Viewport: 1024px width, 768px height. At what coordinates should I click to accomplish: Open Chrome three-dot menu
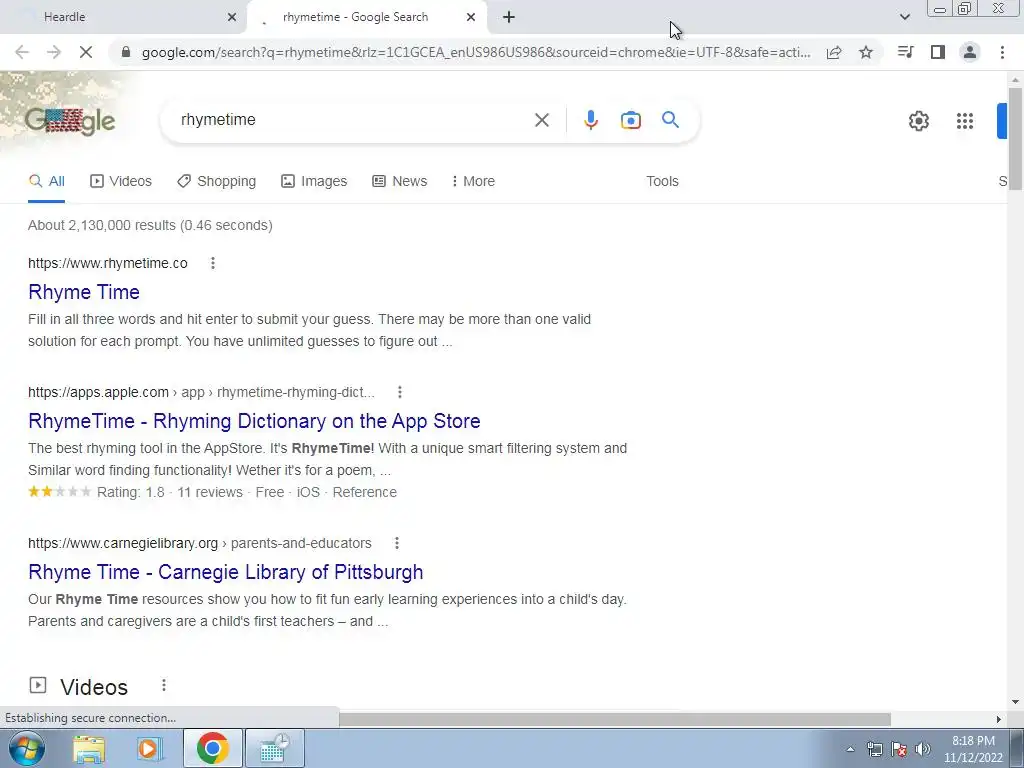click(x=1002, y=52)
